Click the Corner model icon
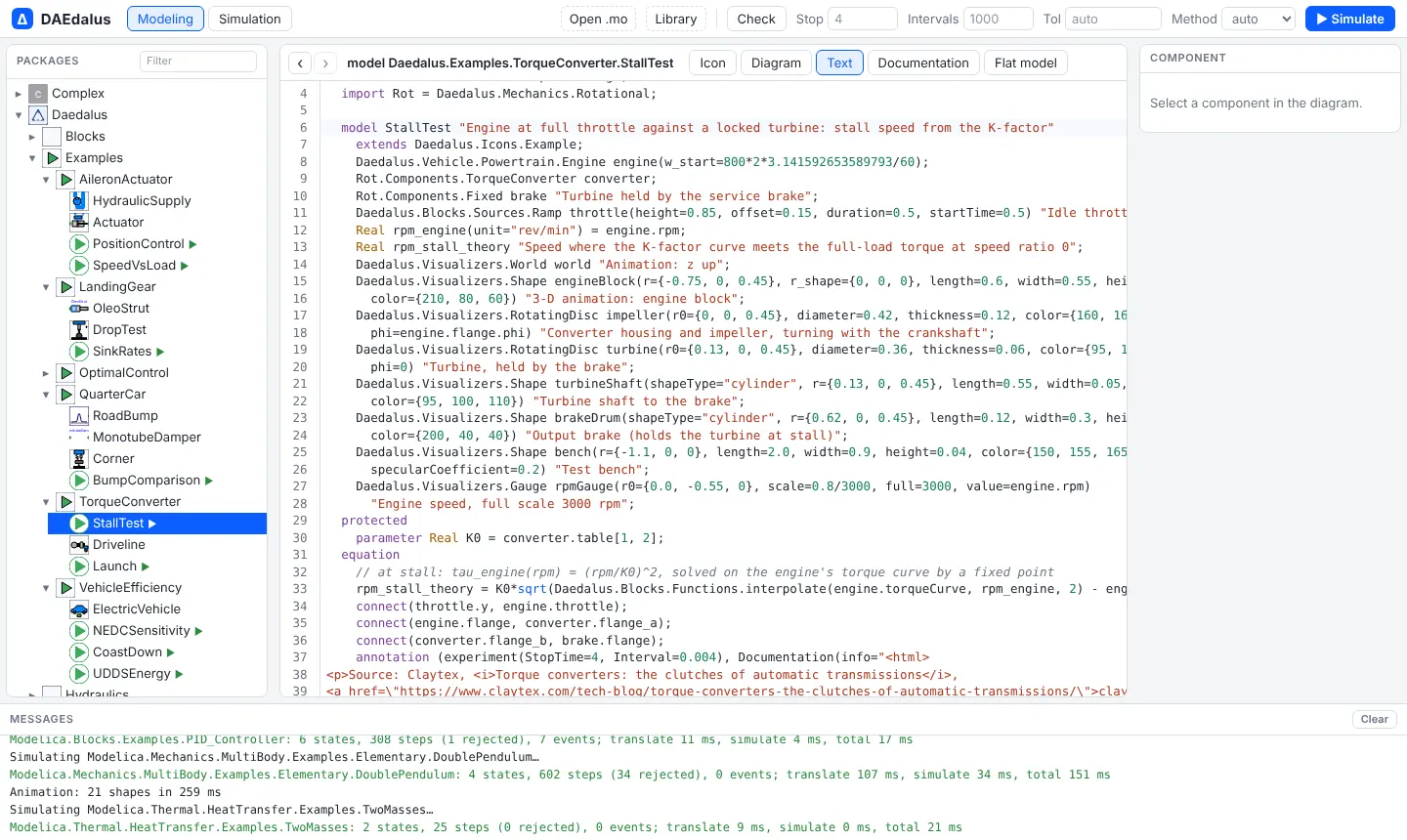Image resolution: width=1407 pixels, height=840 pixels. [79, 459]
